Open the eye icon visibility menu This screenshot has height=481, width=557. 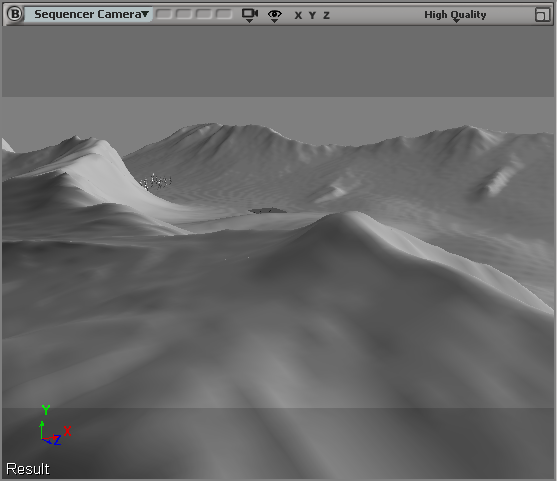(275, 16)
